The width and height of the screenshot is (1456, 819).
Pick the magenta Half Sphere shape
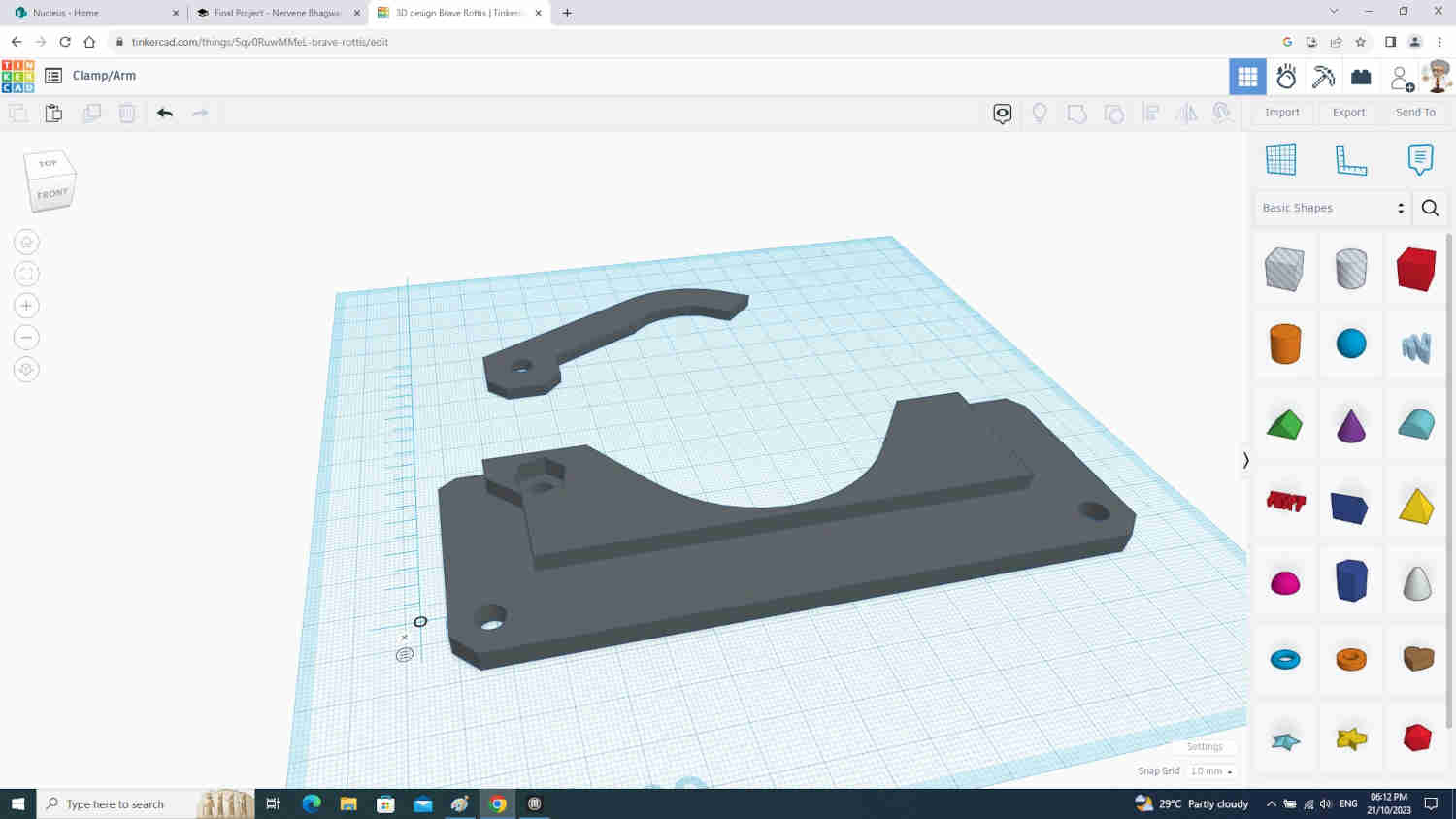click(1284, 582)
